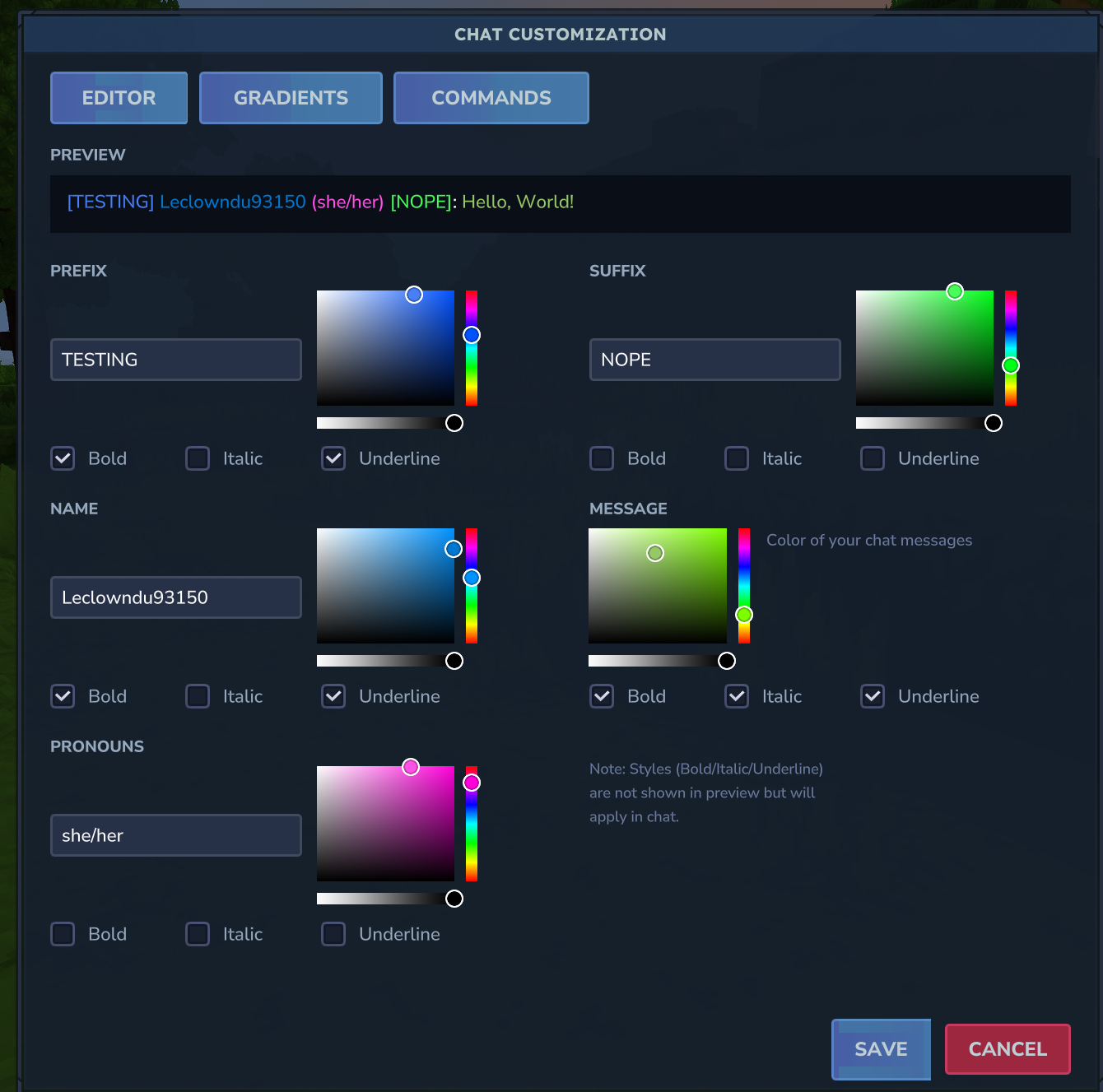This screenshot has width=1103, height=1092.
Task: Disable Bold styling on the prefix
Action: (63, 458)
